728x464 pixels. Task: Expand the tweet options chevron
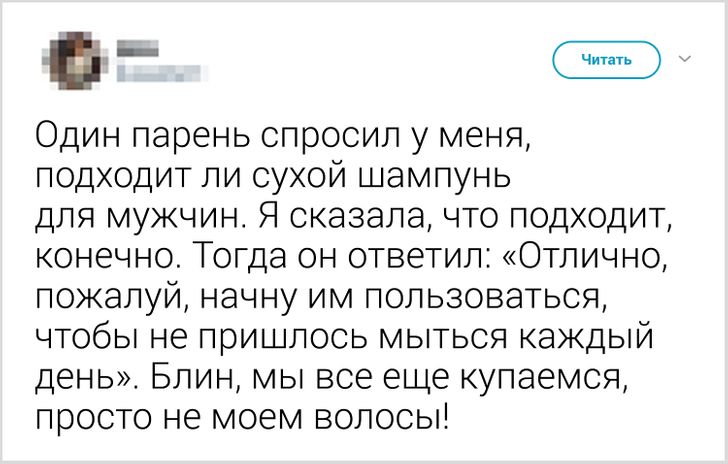point(685,59)
